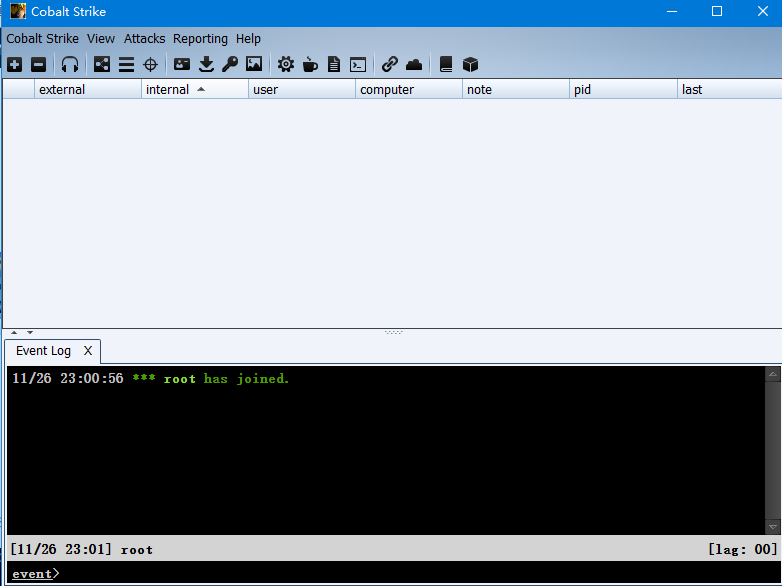Sort sessions by last column
This screenshot has width=782, height=586.
click(x=730, y=89)
